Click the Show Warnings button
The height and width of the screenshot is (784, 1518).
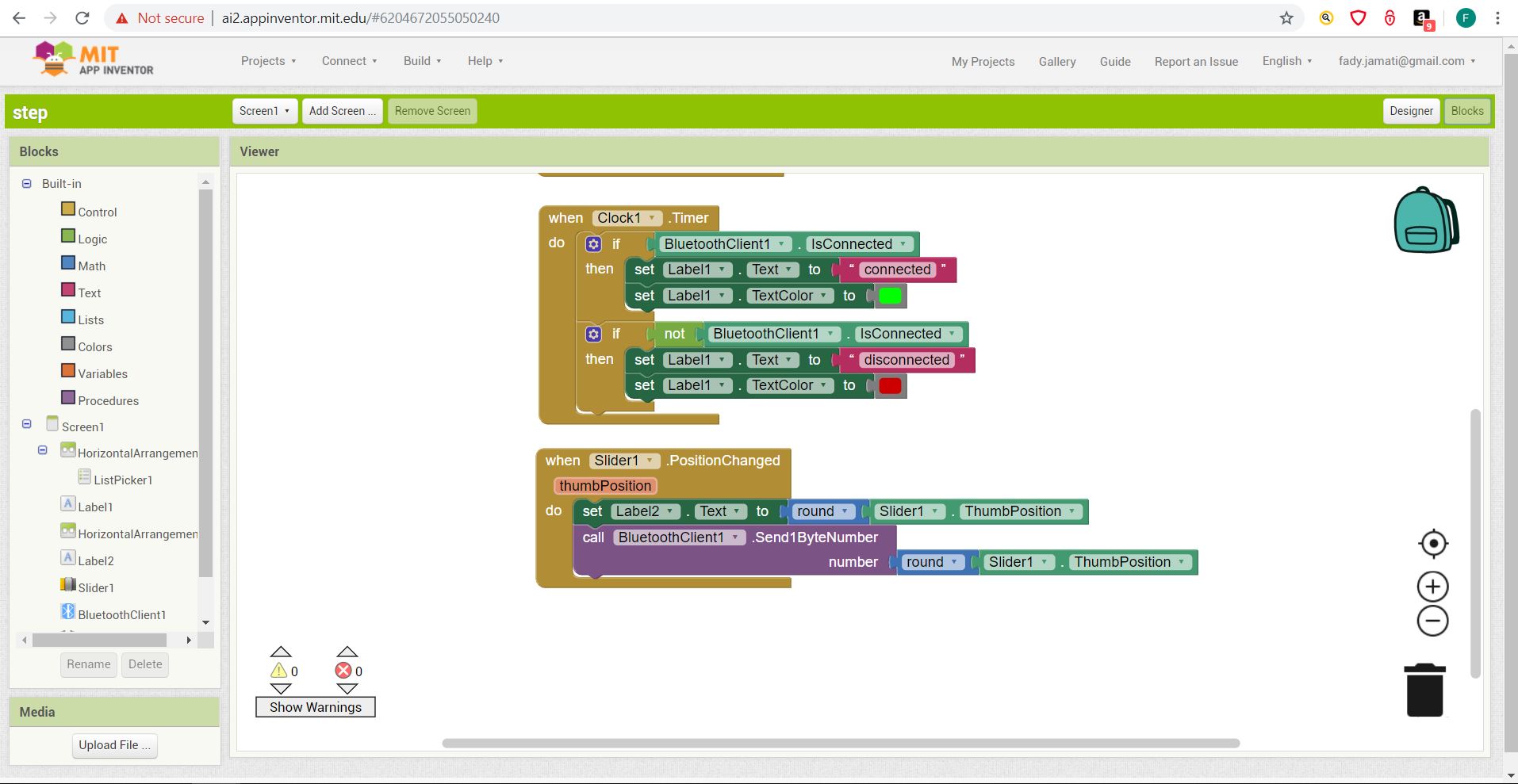[316, 707]
